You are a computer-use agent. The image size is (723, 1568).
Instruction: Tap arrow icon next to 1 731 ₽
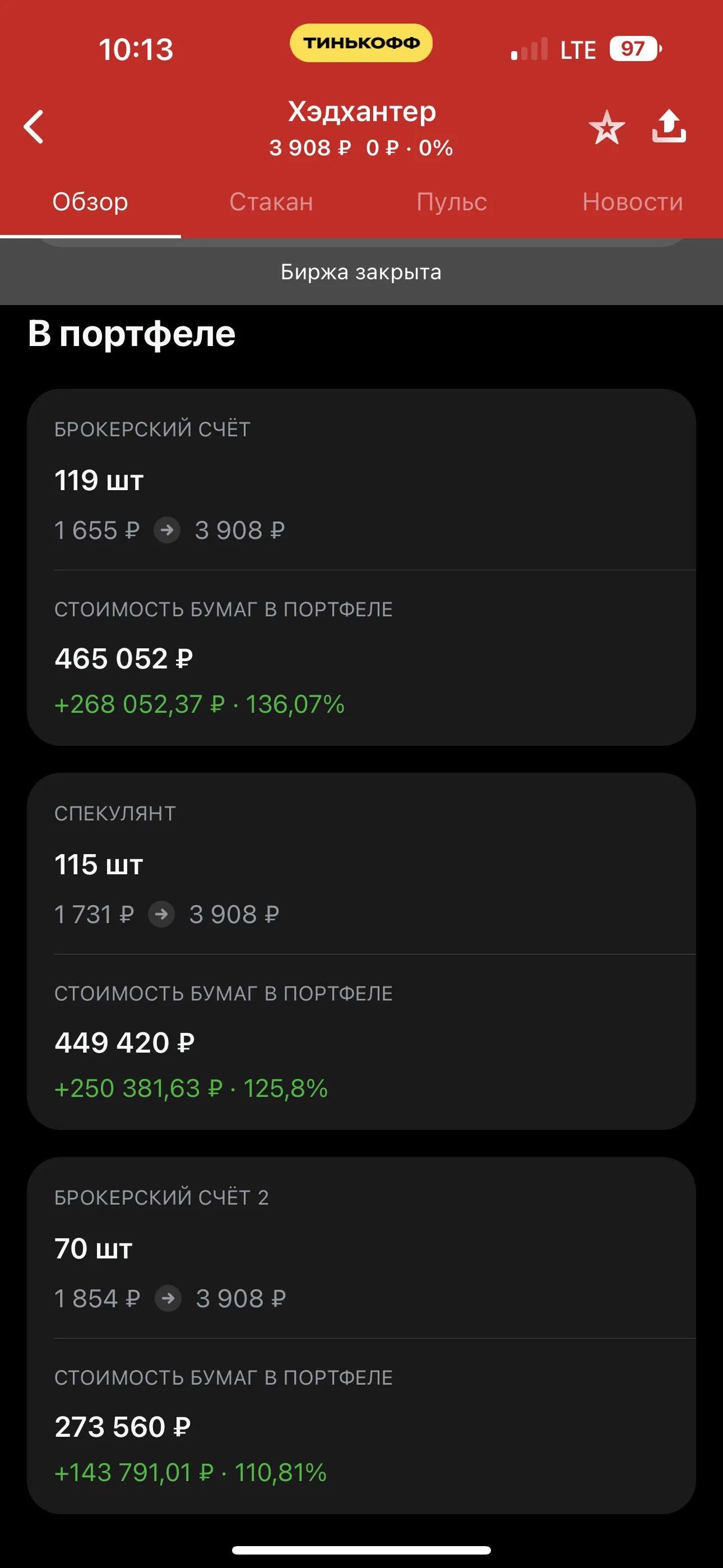[x=161, y=914]
